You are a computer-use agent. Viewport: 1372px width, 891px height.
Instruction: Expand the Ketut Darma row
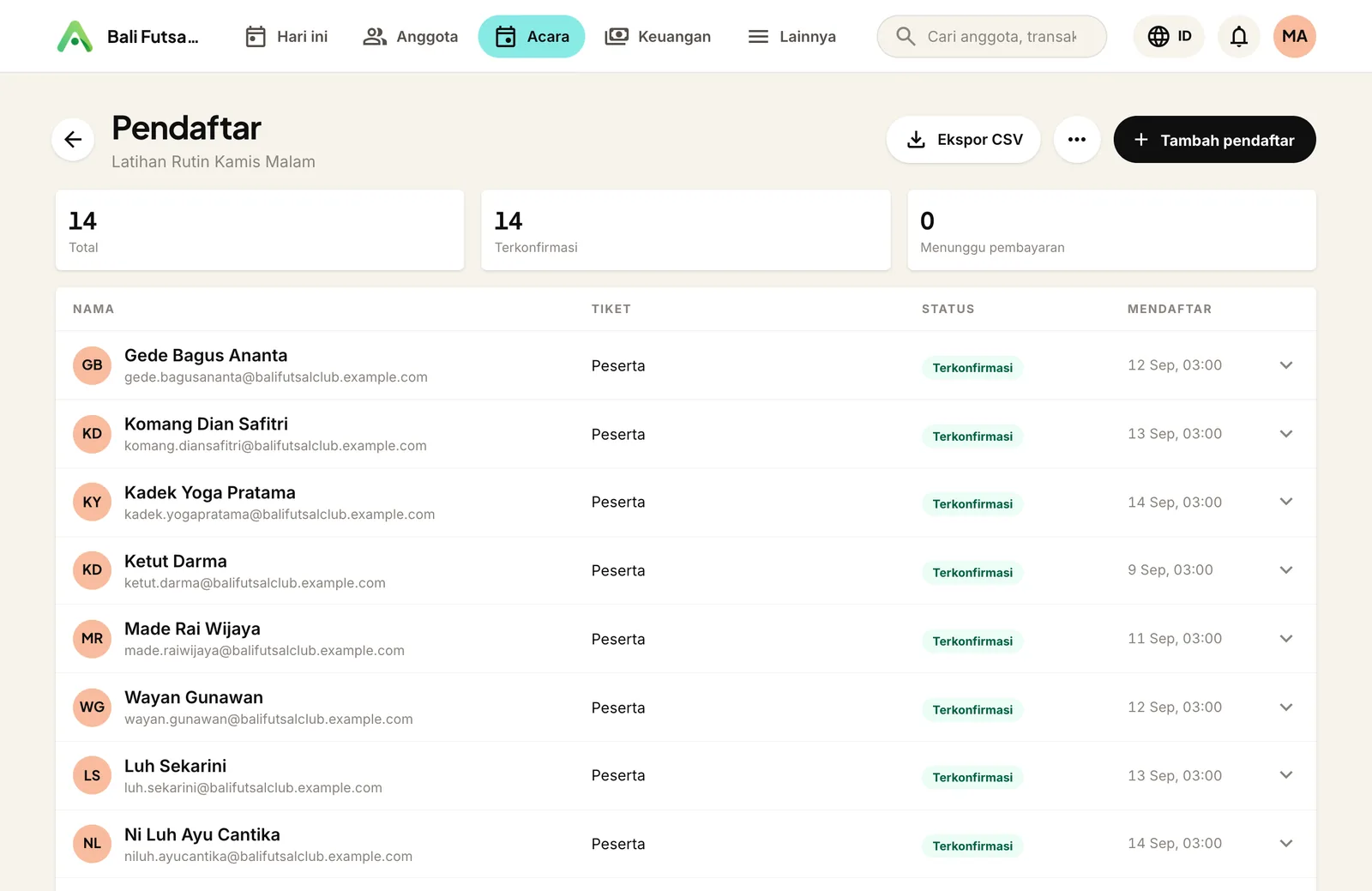tap(1286, 570)
